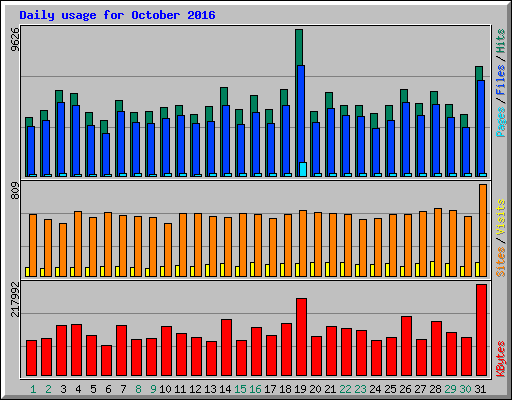Viewport: 512px width, 400px height.
Task: Click day label 21 on the x-axis
Action: pyautogui.click(x=330, y=389)
